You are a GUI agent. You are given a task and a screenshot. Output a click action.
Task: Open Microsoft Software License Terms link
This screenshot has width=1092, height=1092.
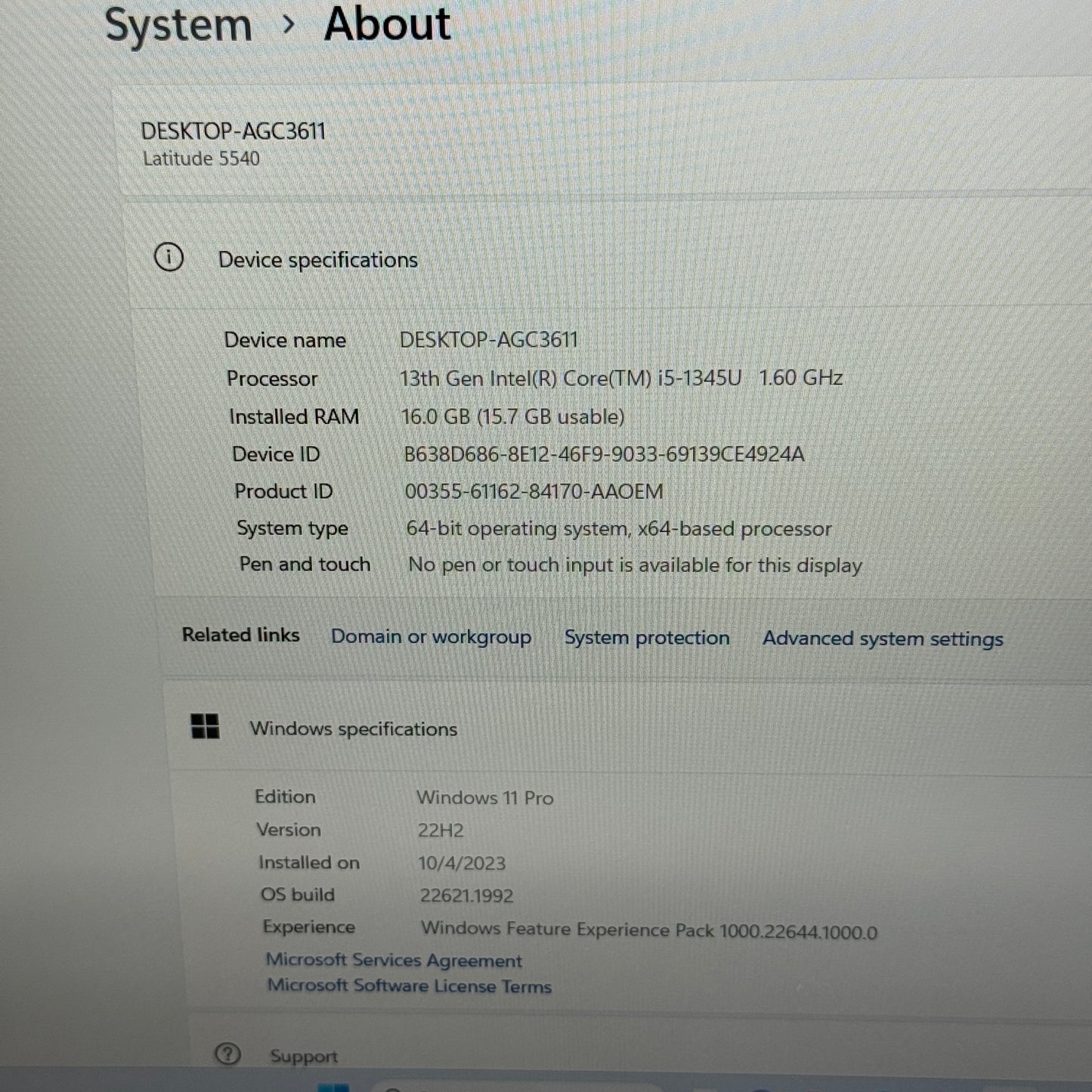[409, 985]
